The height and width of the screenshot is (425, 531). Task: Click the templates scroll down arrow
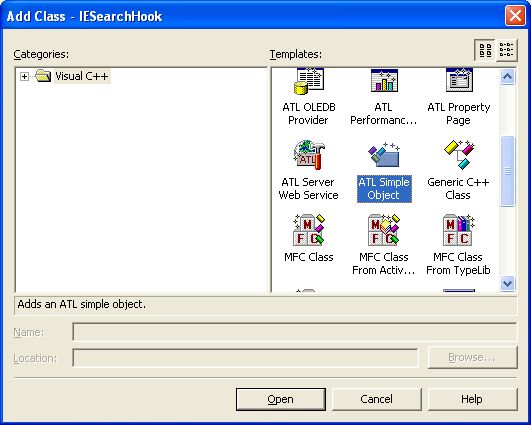tap(507, 283)
